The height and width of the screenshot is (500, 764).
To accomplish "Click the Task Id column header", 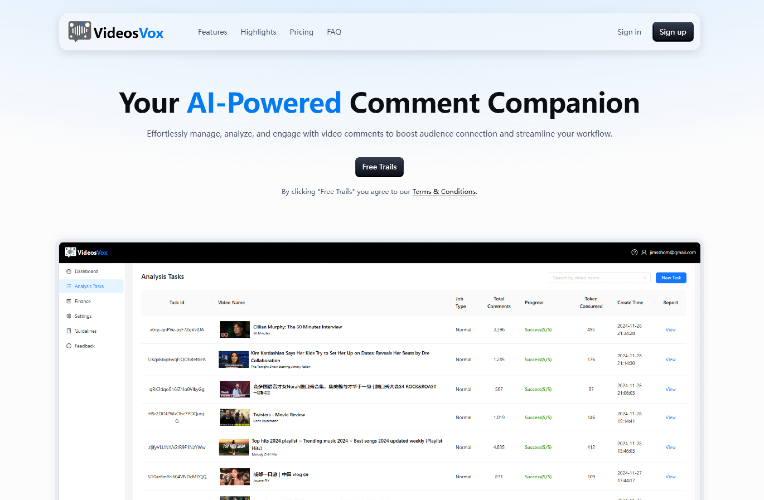I will tap(176, 303).
